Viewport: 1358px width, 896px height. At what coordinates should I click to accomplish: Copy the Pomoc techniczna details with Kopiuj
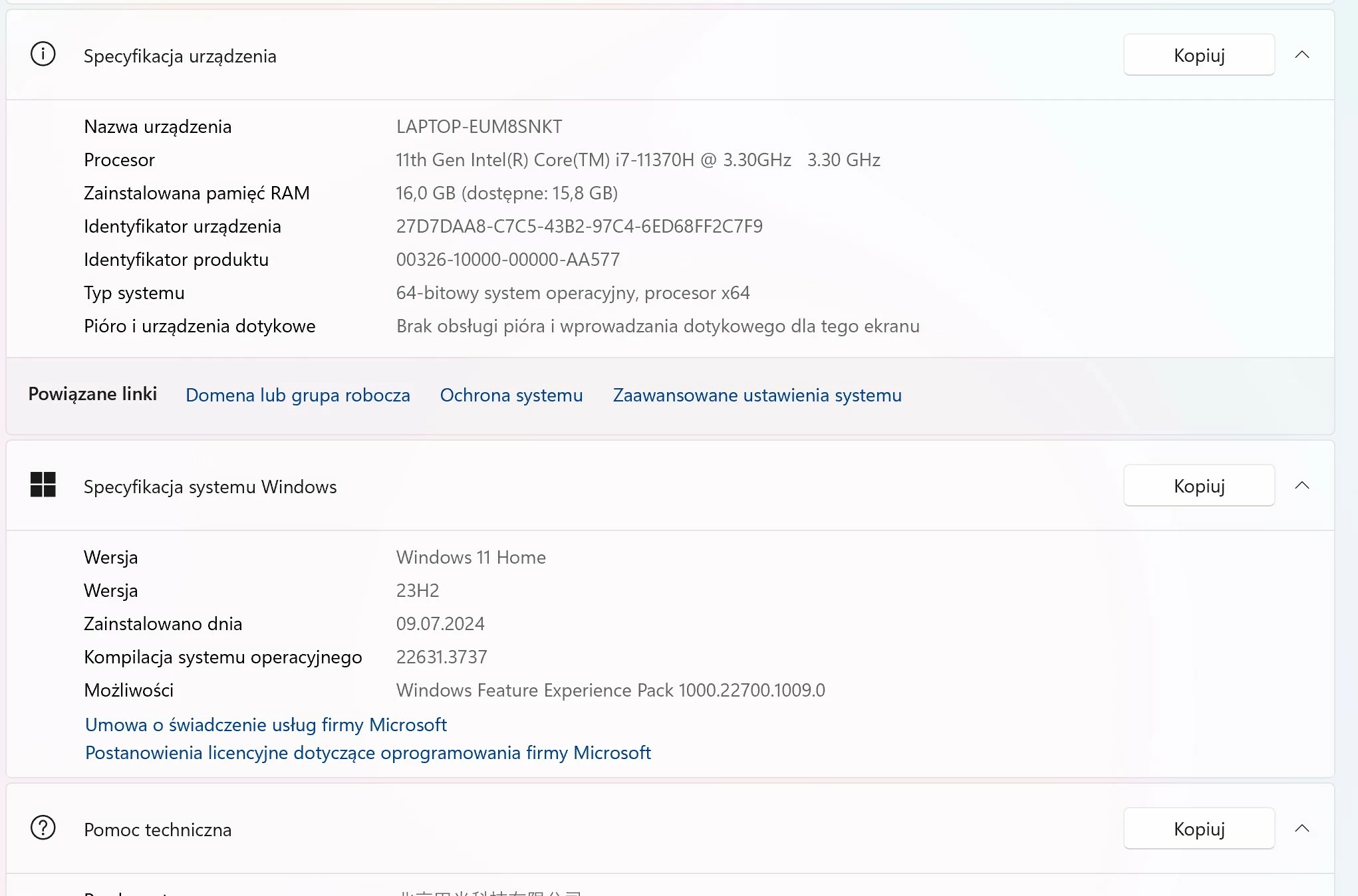pos(1199,828)
